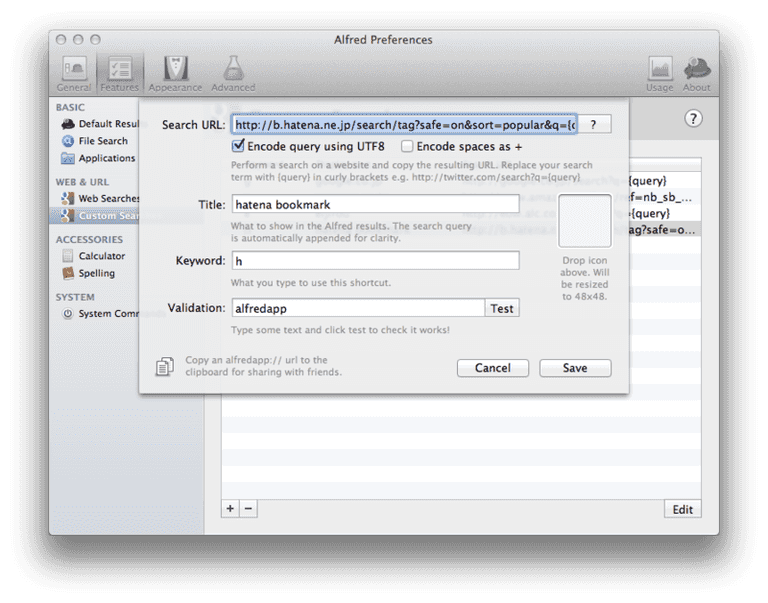This screenshot has width=768, height=603.
Task: Select Applications in sidebar
Action: click(x=98, y=158)
